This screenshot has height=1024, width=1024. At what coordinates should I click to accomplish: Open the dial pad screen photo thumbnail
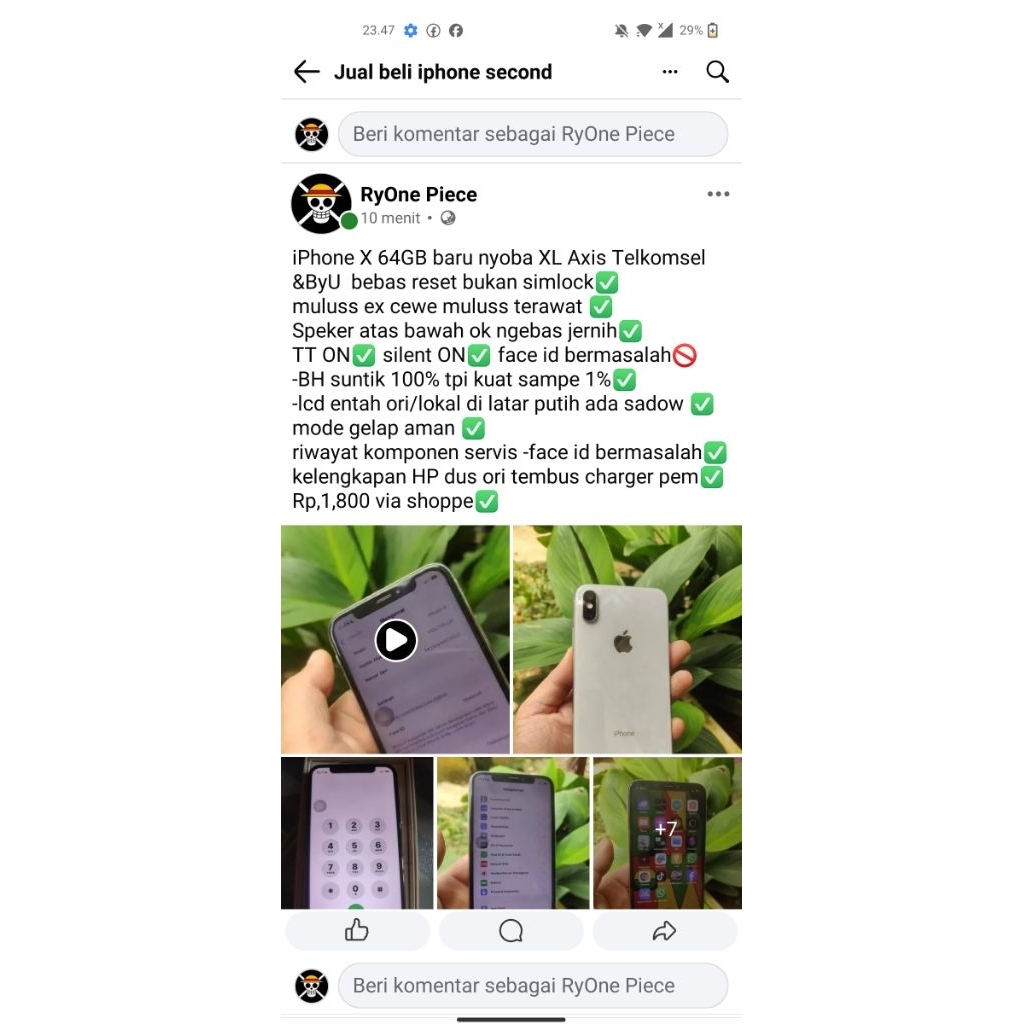[357, 831]
